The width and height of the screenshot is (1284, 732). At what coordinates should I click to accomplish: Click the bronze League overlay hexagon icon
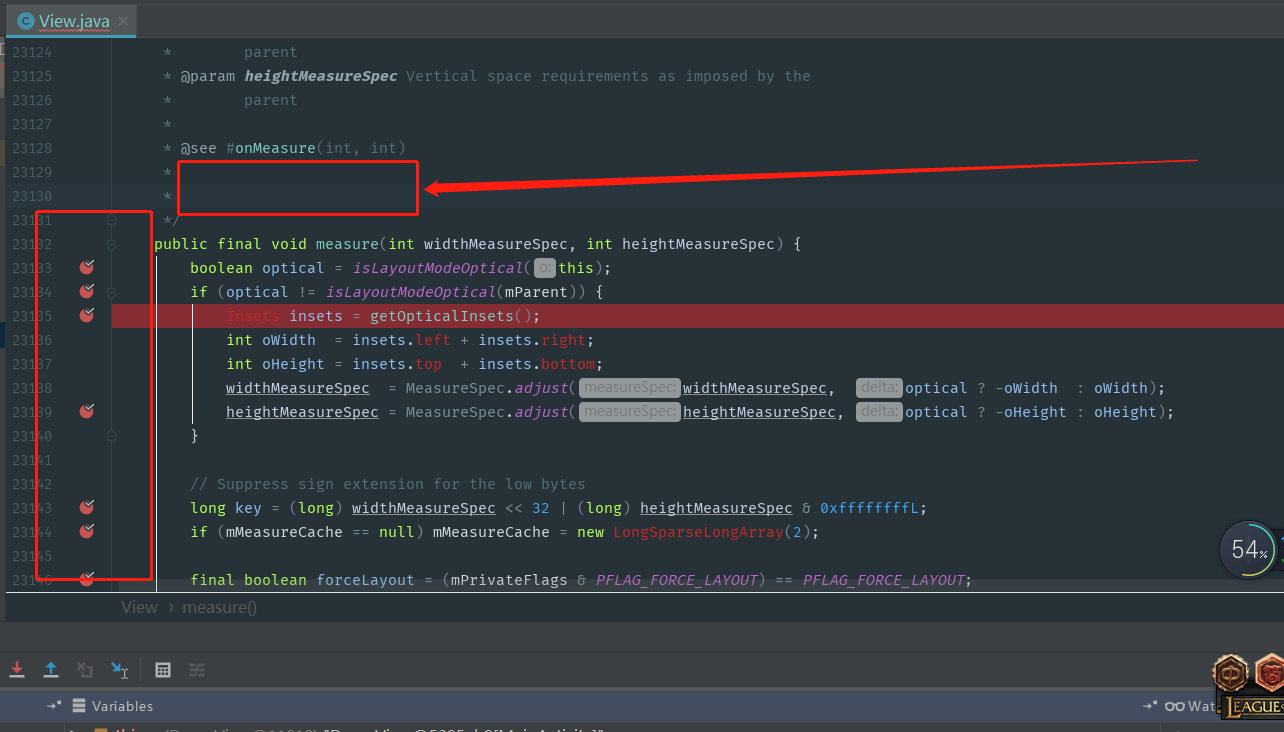1231,672
